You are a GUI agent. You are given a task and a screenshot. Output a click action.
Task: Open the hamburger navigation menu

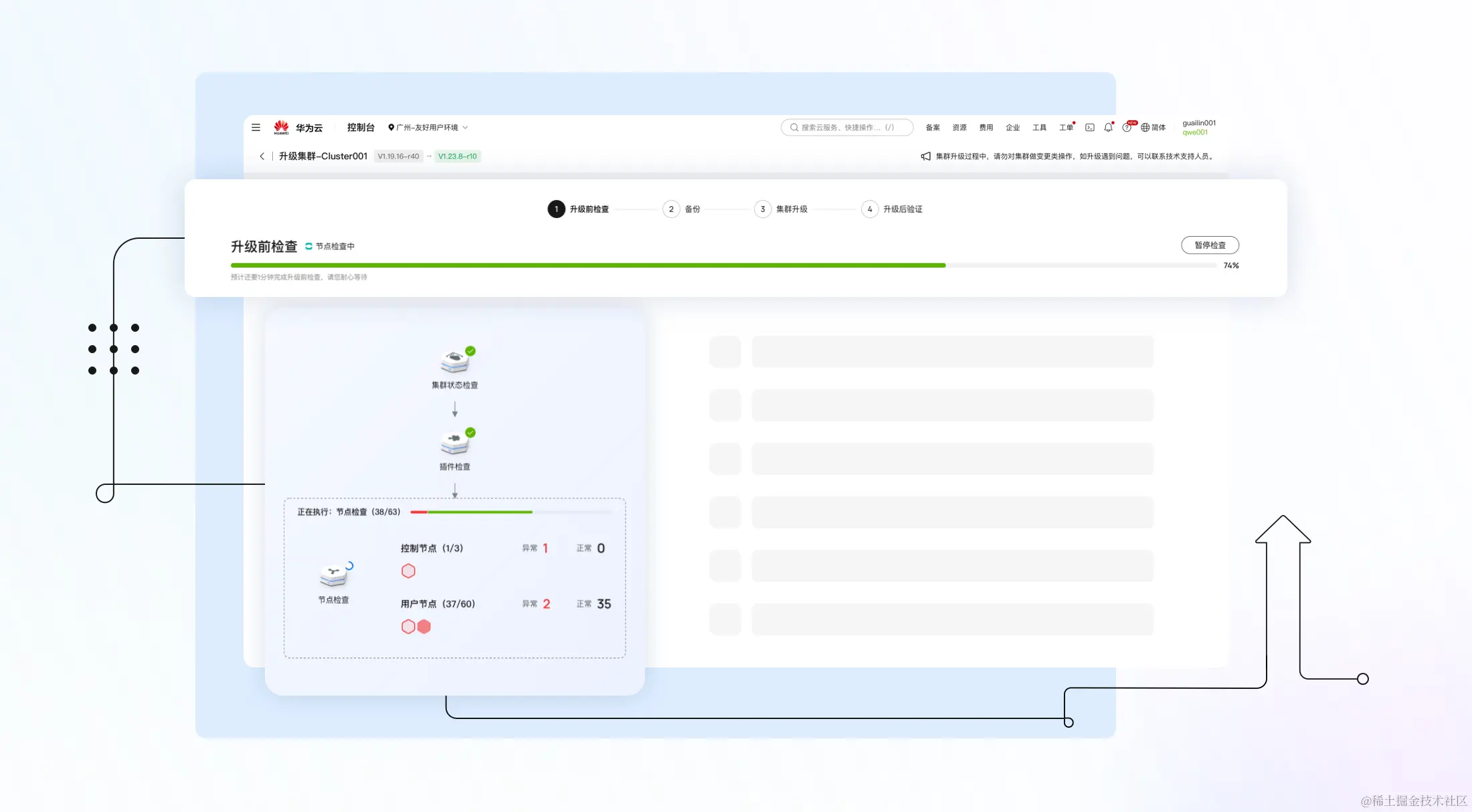coord(256,127)
